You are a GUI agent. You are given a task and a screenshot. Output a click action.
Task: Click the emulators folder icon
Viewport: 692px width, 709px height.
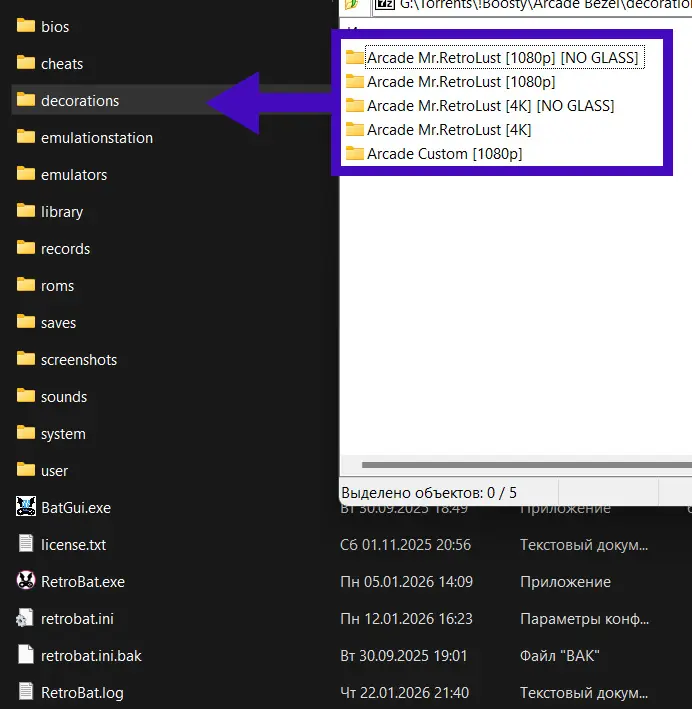(26, 174)
